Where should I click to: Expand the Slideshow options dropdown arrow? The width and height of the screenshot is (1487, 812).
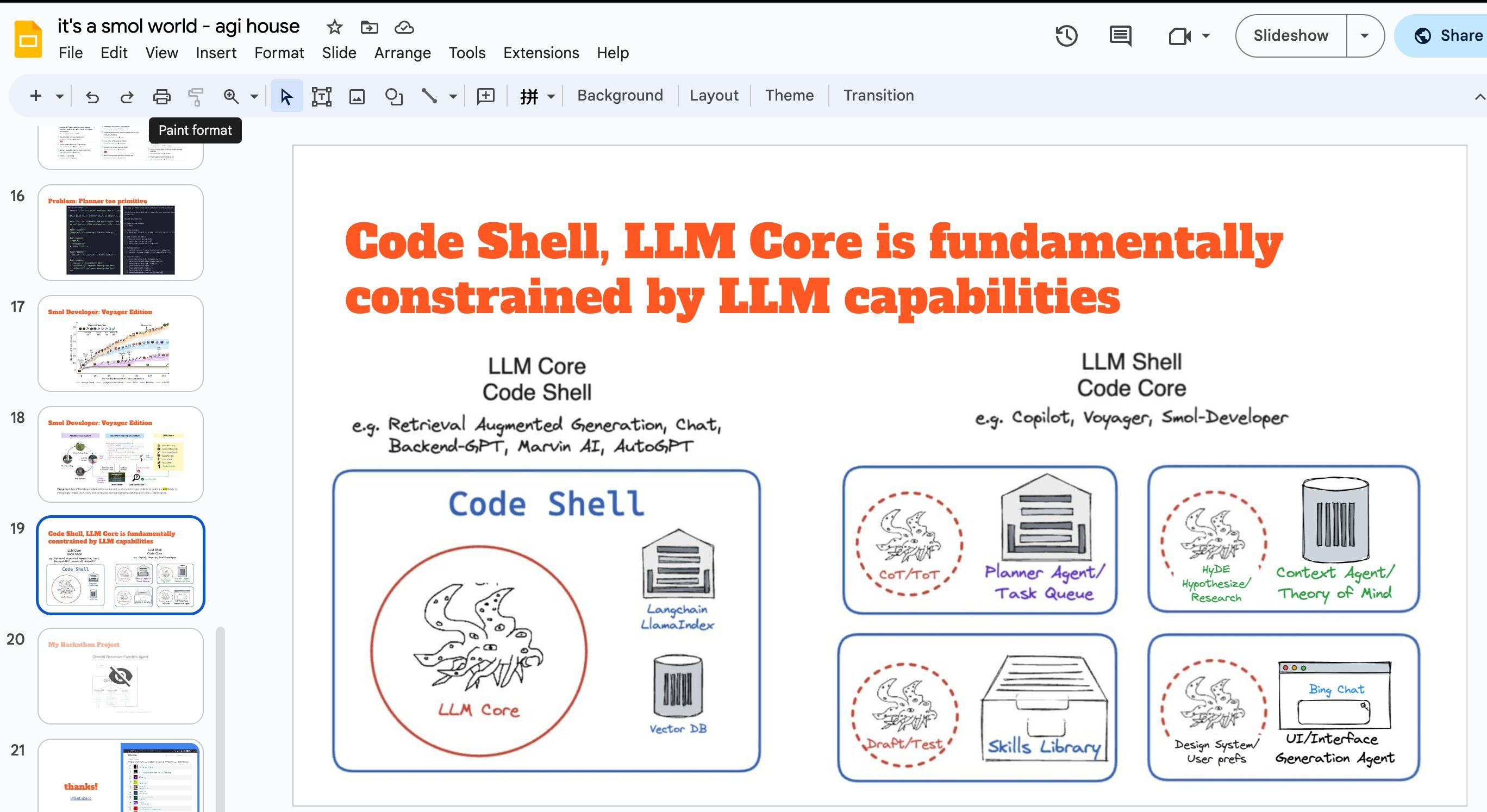[1364, 36]
